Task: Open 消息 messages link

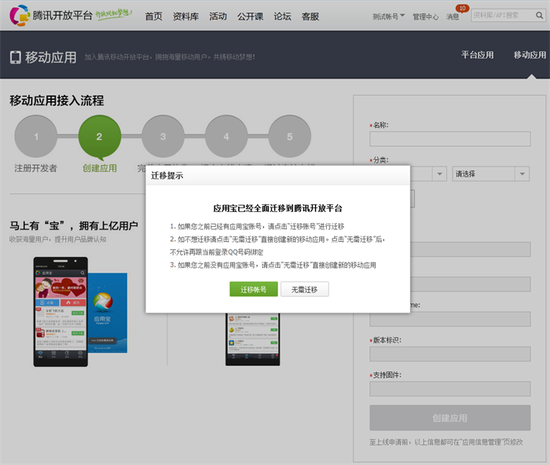Action: click(x=452, y=17)
